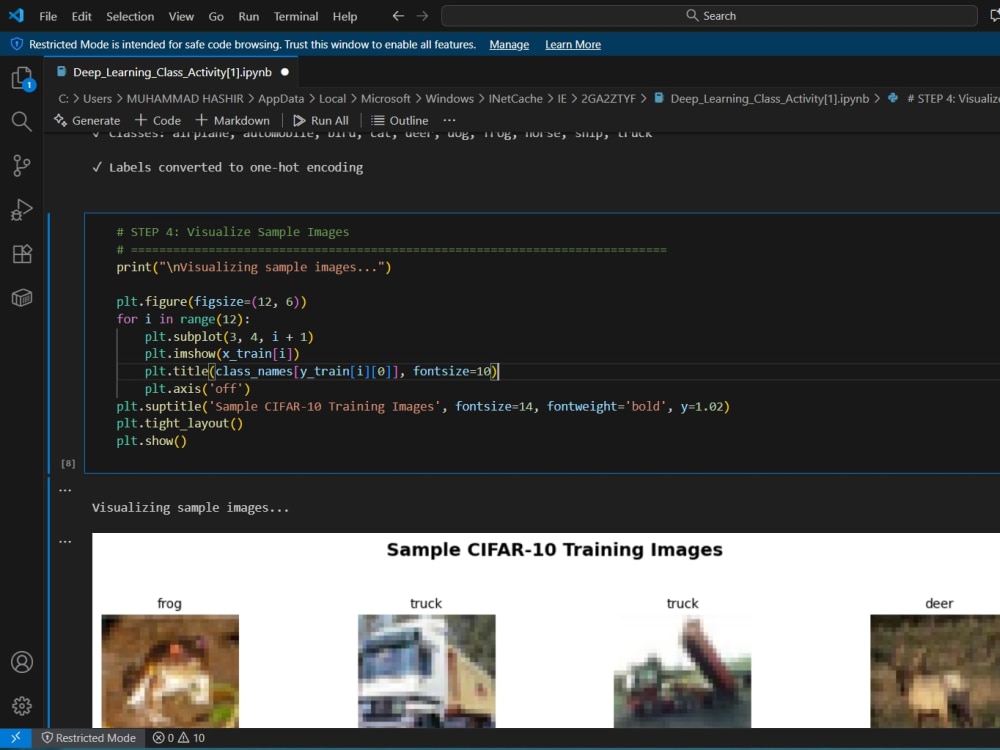
Task: Click the Generate cell button
Action: pos(87,121)
